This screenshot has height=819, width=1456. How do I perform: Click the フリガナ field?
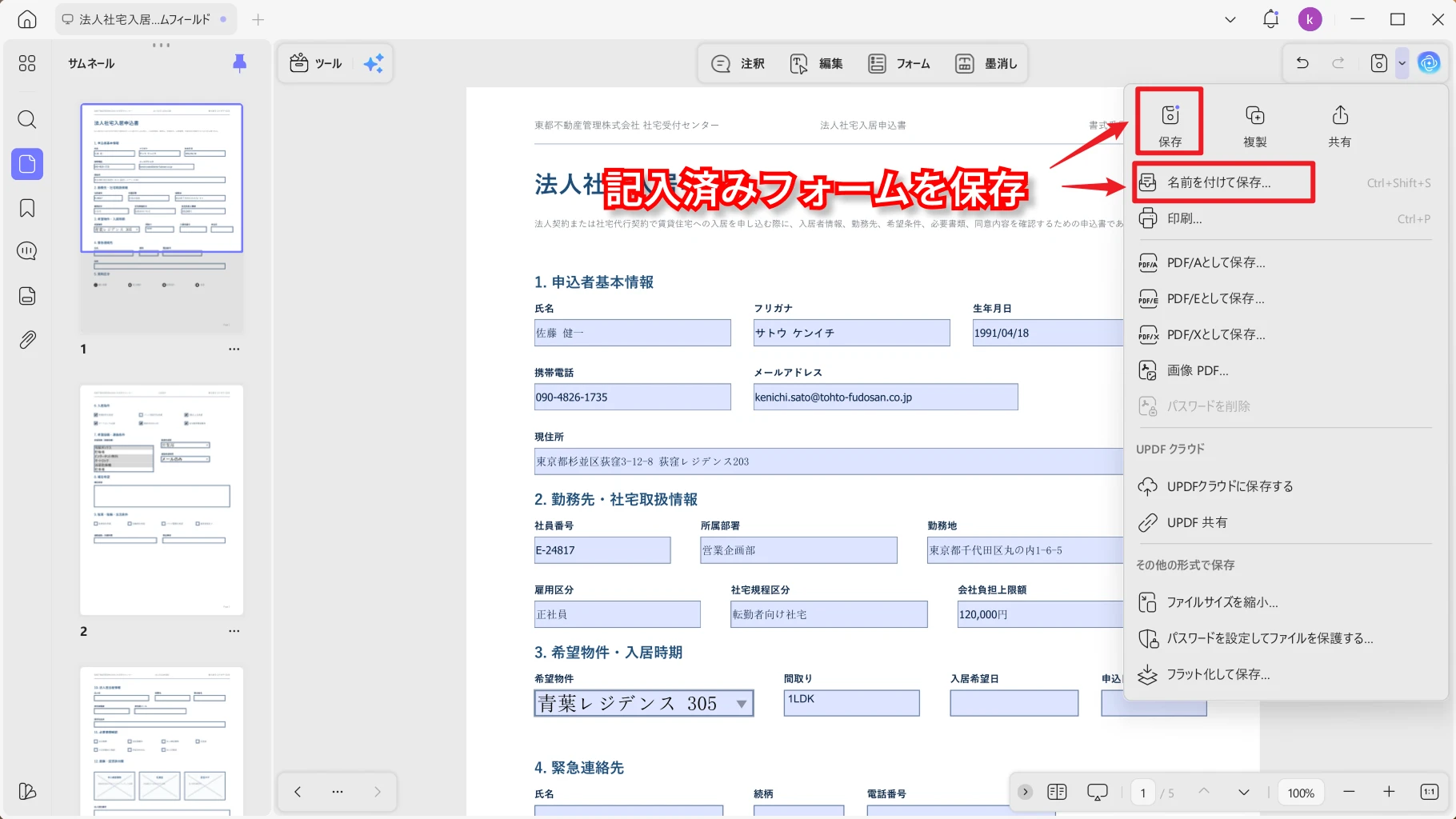(851, 333)
